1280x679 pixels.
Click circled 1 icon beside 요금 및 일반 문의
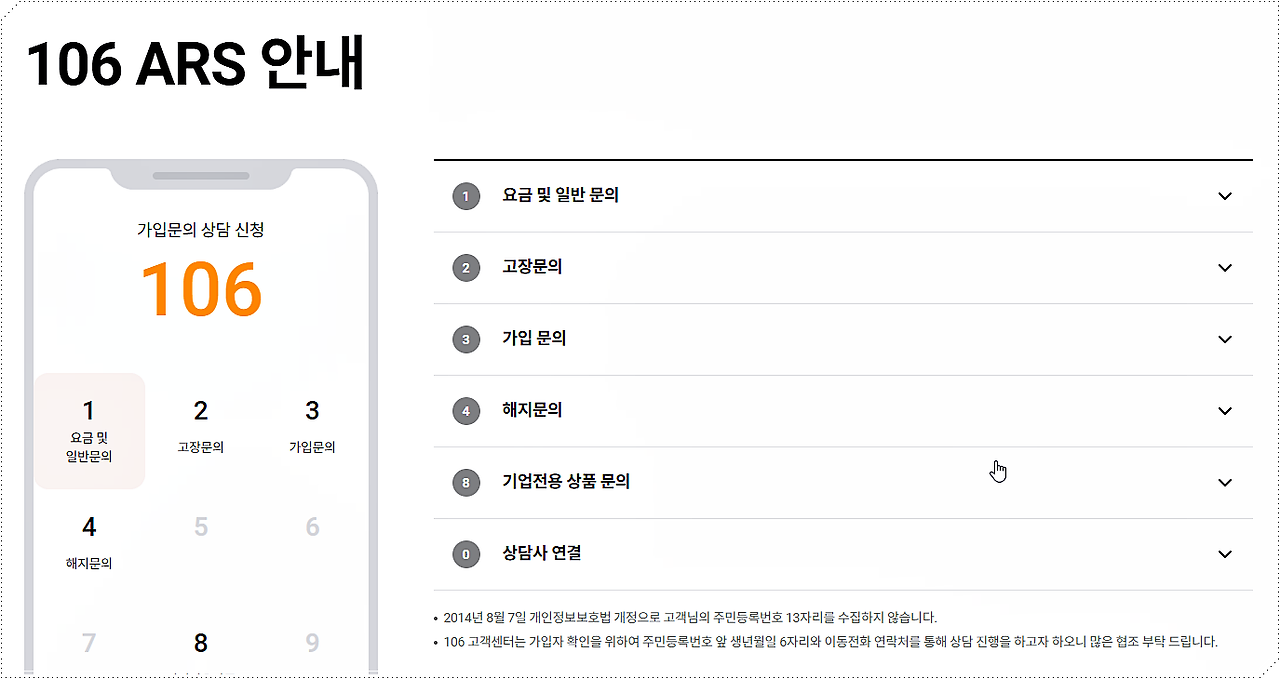coord(465,196)
